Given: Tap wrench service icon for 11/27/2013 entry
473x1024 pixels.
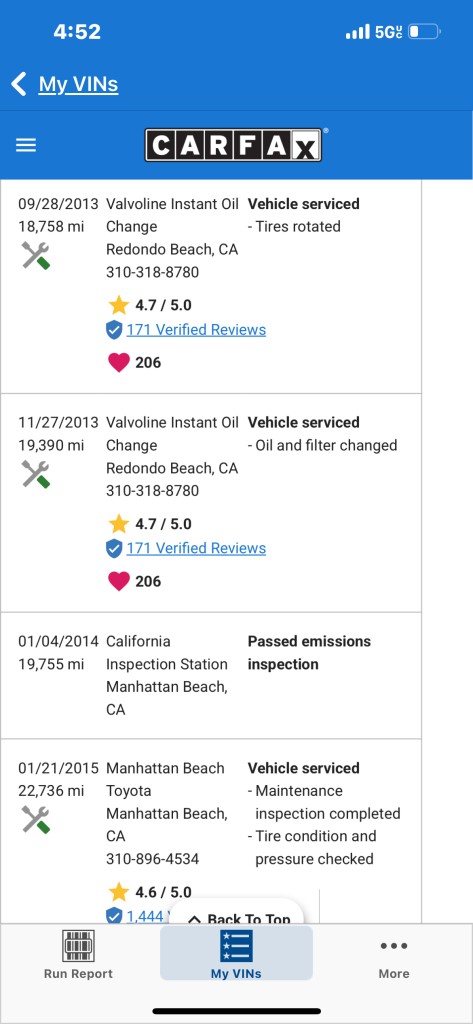Looking at the screenshot, I should tap(35, 474).
